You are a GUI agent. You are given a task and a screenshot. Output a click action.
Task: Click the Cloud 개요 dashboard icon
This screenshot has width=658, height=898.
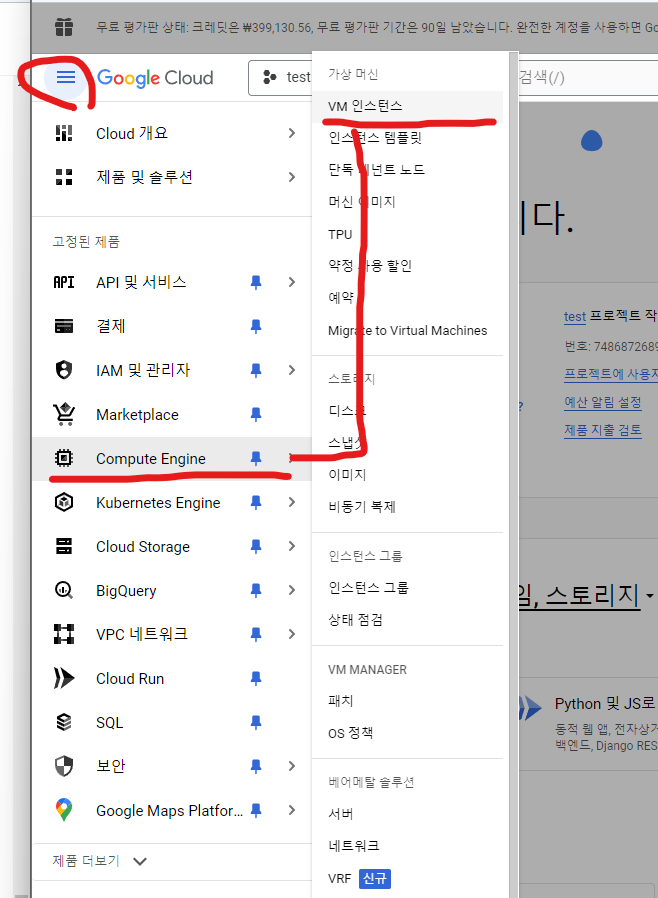tap(64, 133)
